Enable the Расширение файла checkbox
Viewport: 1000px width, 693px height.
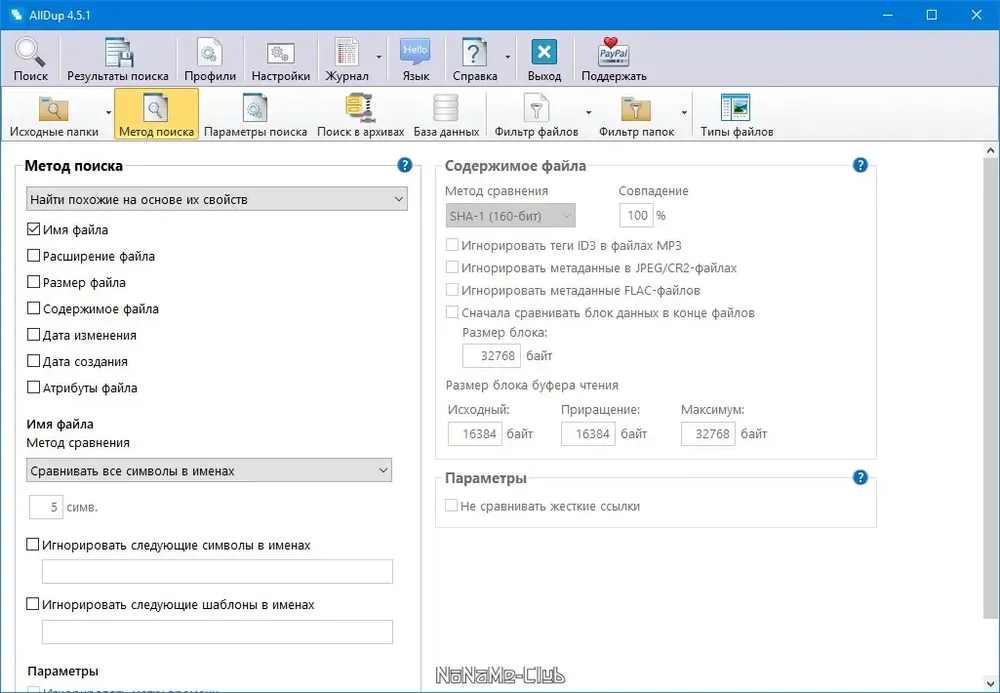[34, 256]
